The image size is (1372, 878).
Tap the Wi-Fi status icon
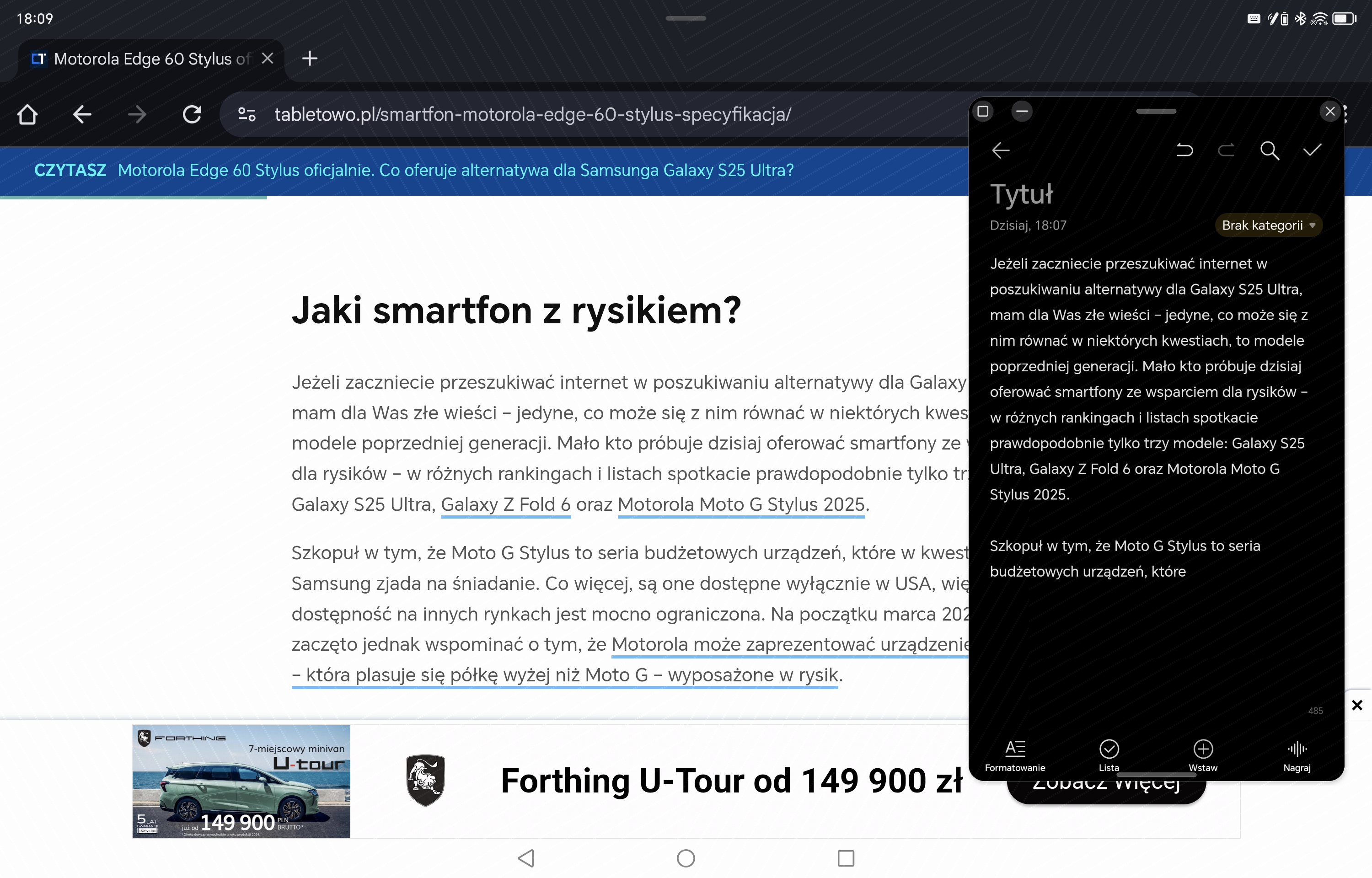pyautogui.click(x=1319, y=19)
